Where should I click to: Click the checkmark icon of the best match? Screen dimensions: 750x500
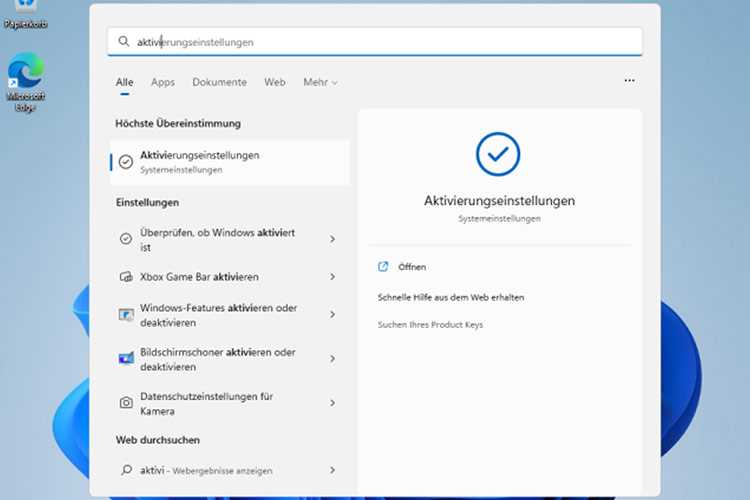pyautogui.click(x=126, y=162)
